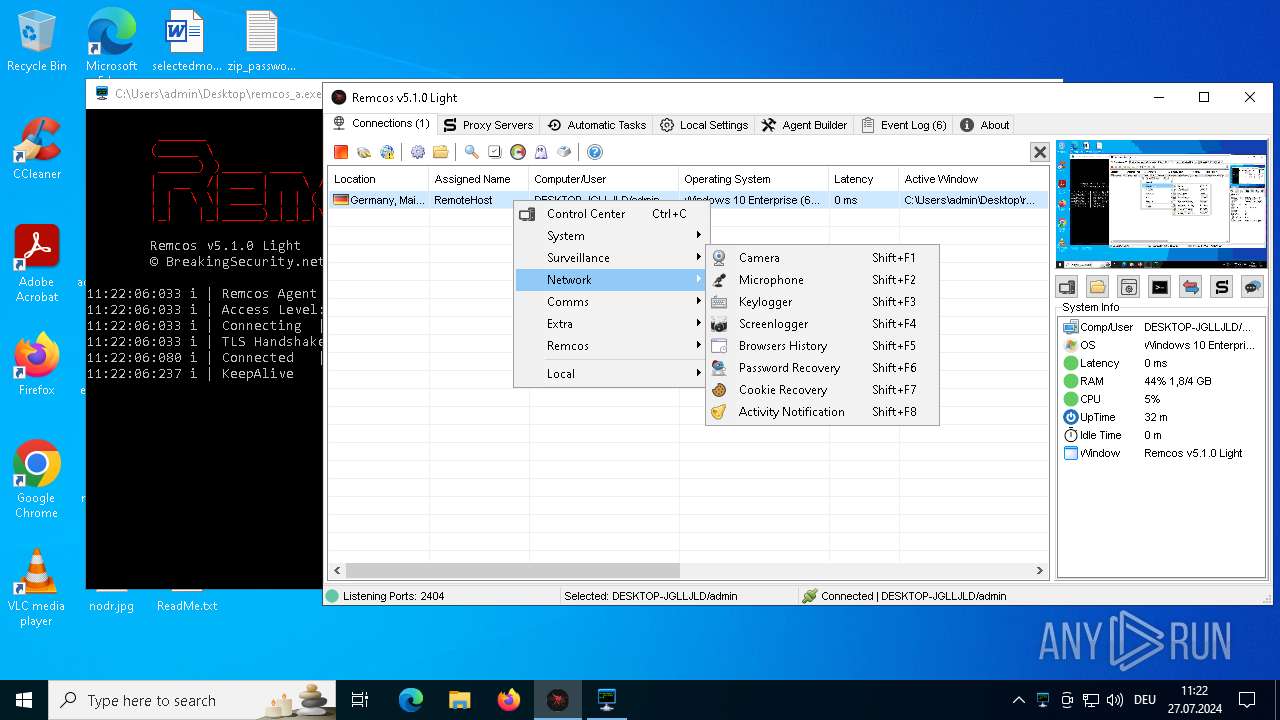
Task: Click the red stop listening icon in toolbar
Action: [x=341, y=152]
